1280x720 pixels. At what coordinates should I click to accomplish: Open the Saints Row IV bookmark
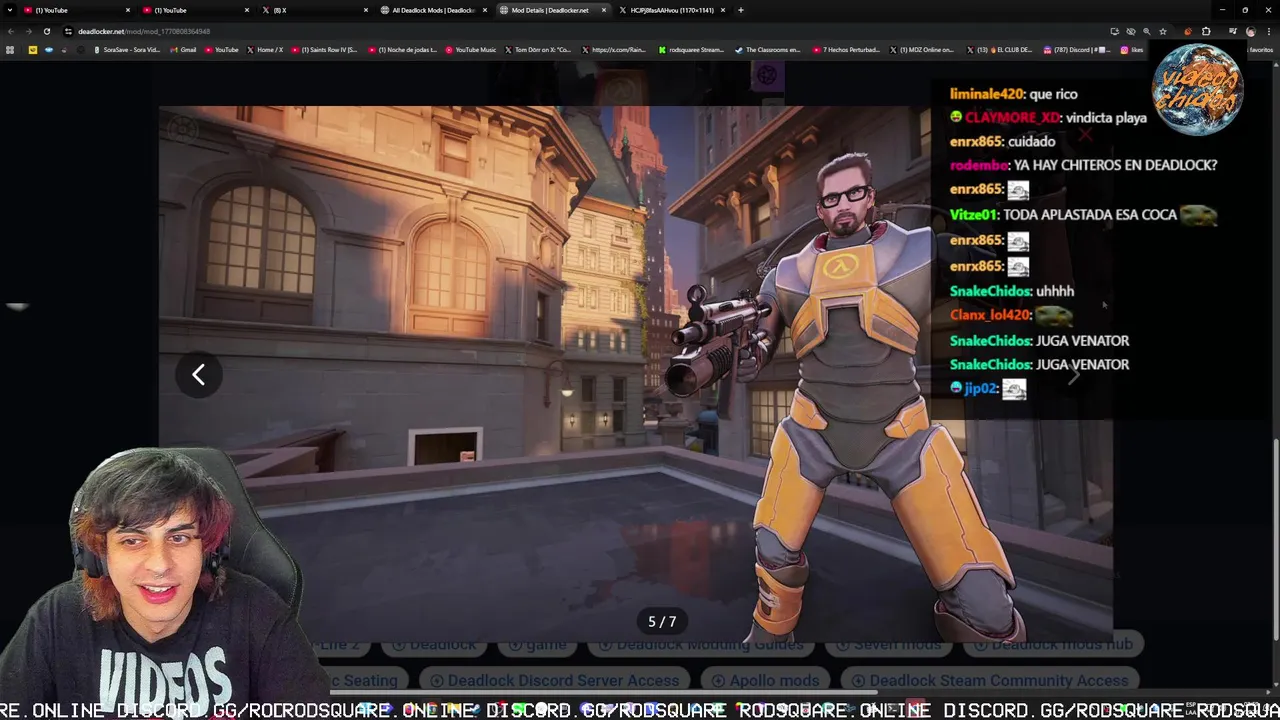[324, 49]
